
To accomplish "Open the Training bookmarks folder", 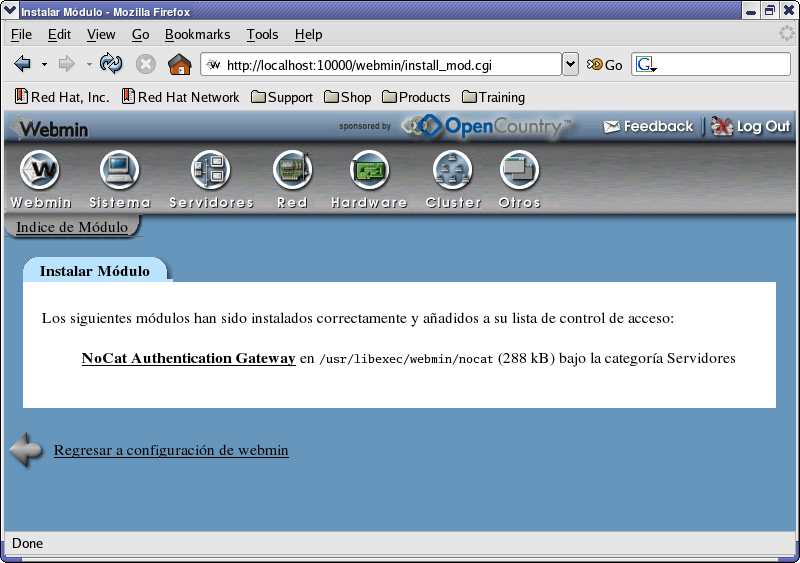I will click(493, 97).
